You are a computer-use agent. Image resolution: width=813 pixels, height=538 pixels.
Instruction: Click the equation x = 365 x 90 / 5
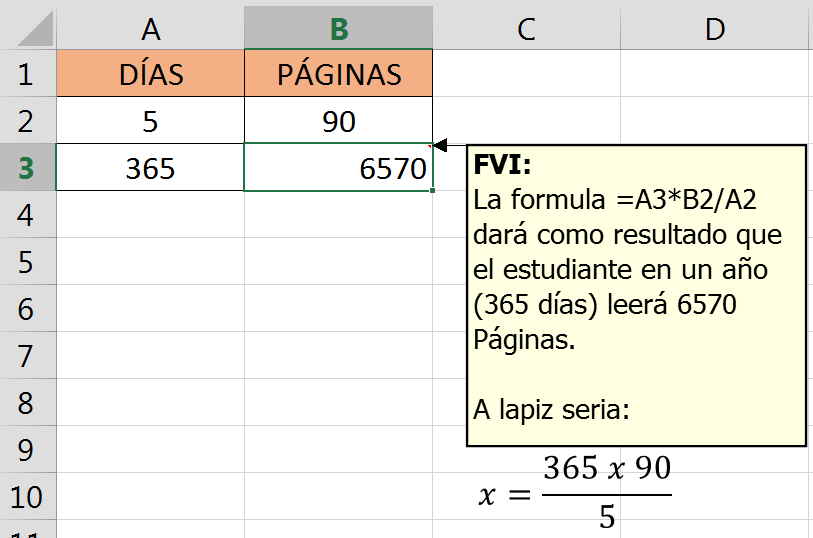pos(576,492)
